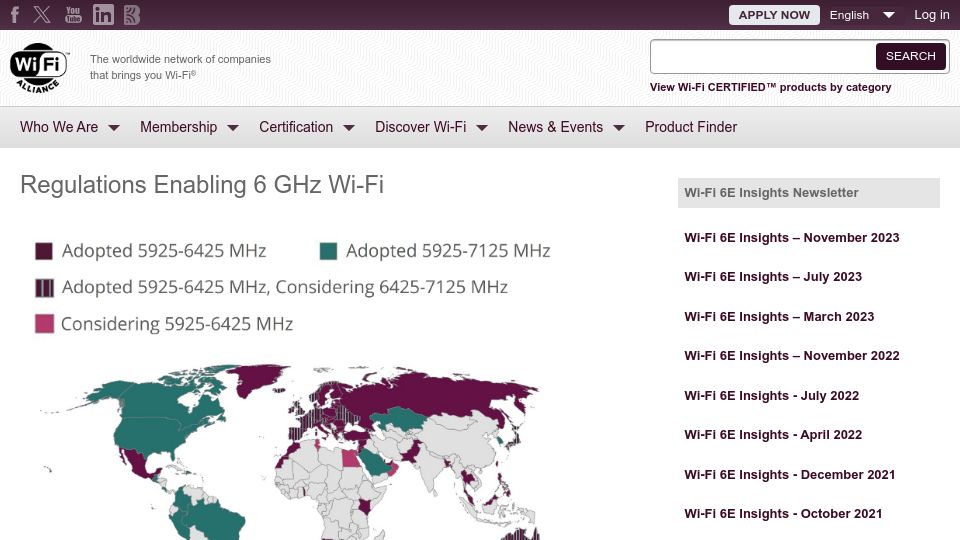Image resolution: width=960 pixels, height=540 pixels.
Task: Open the English language dropdown
Action: [861, 15]
